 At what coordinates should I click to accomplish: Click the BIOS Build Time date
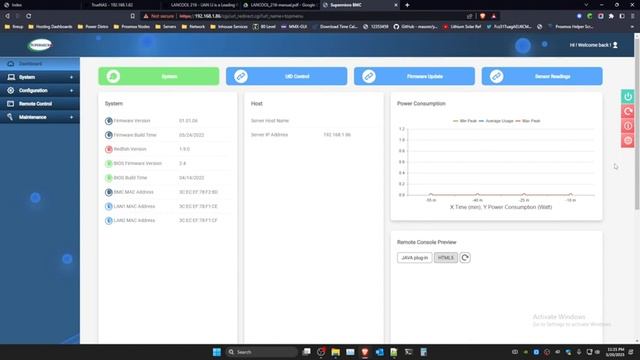click(191, 178)
